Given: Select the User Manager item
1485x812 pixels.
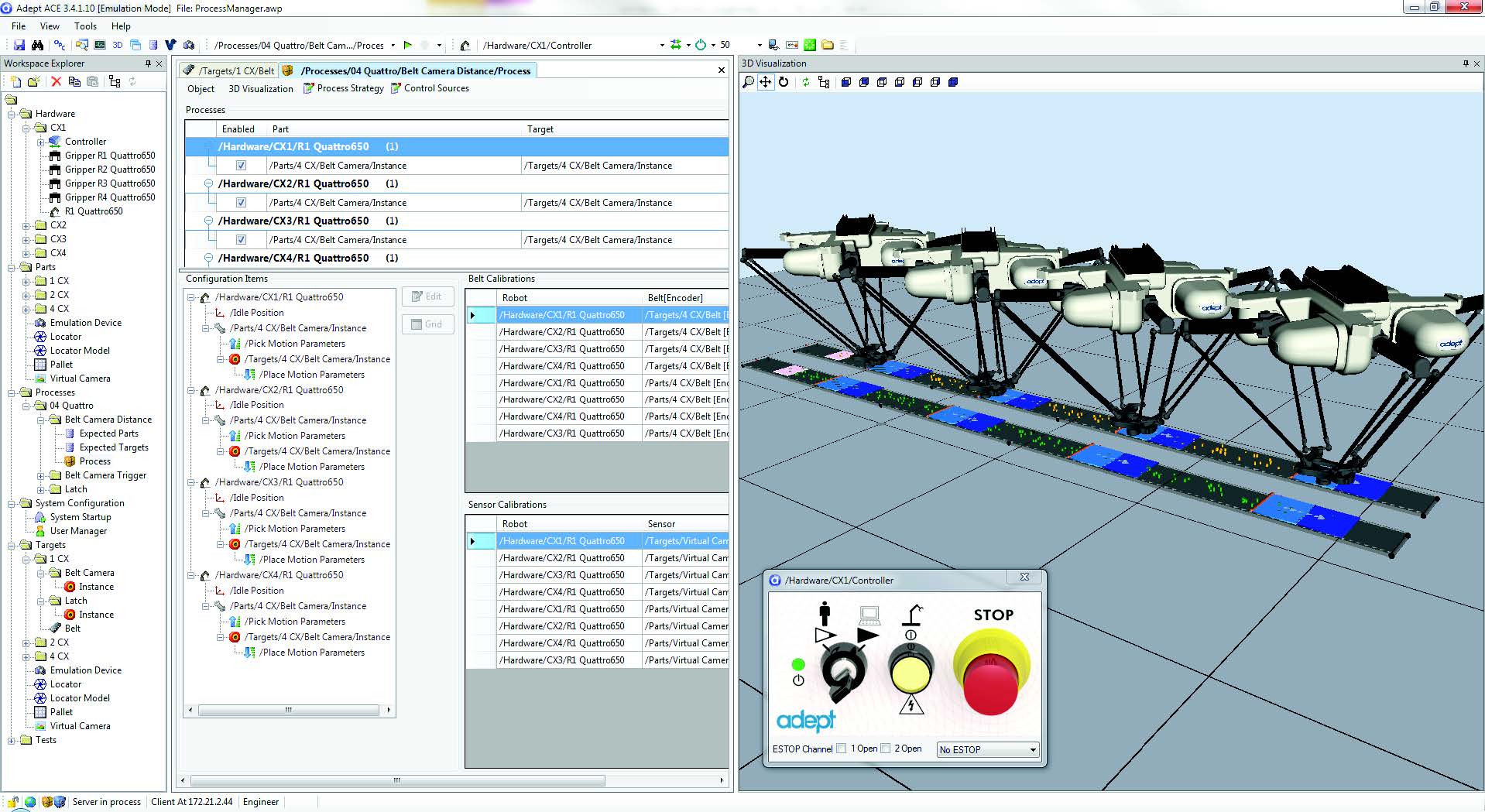Looking at the screenshot, I should point(78,531).
